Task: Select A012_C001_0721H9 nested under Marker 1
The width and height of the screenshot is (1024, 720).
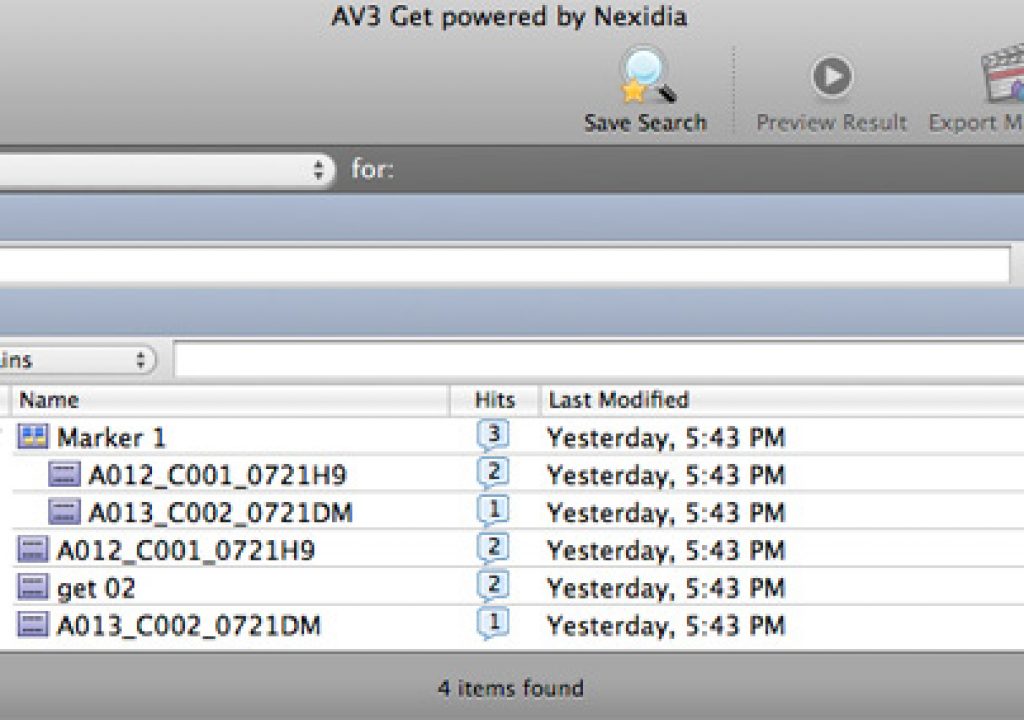Action: tap(512, 474)
